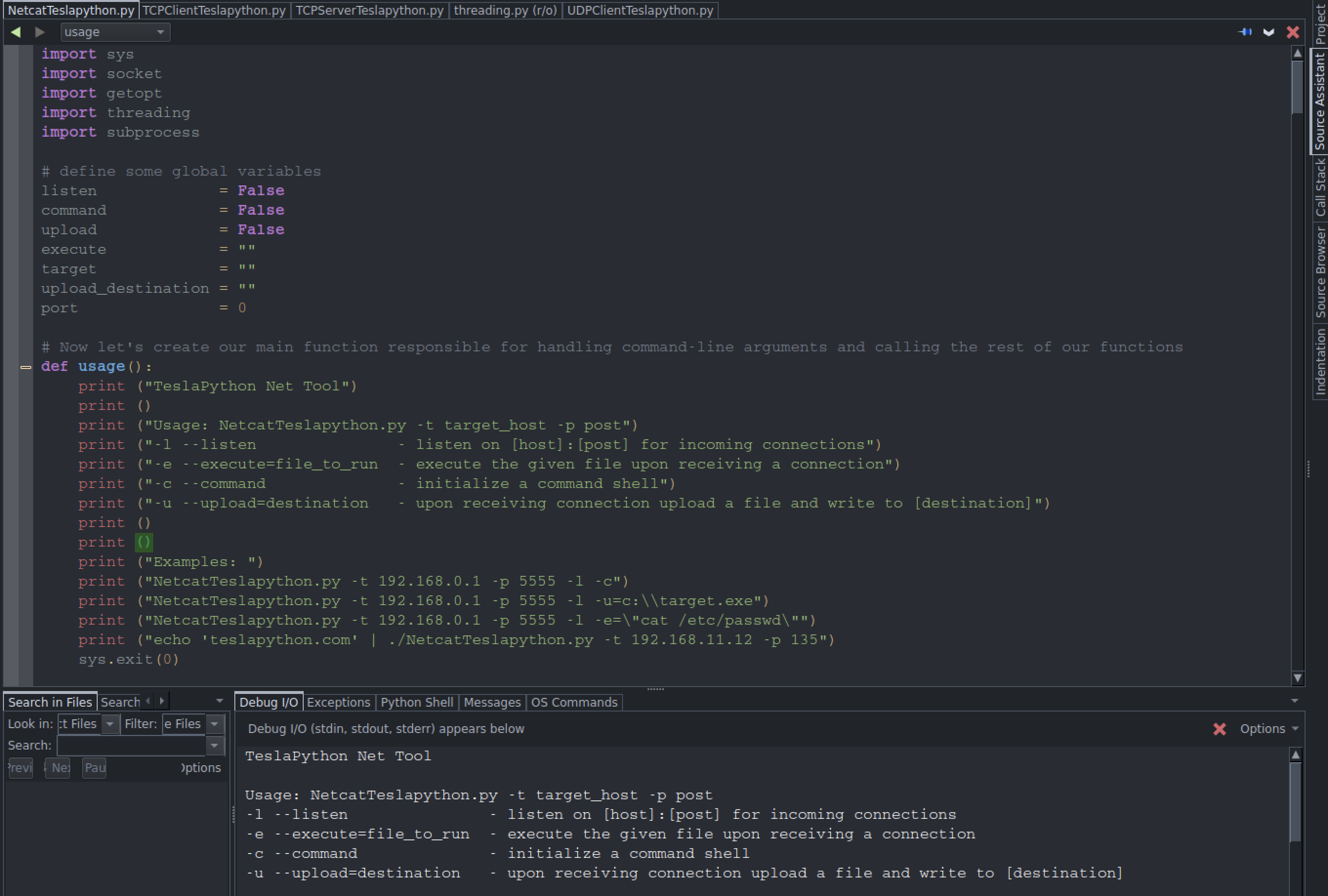Click the editor vertical scrollbar thumb
Screen dimensions: 1328x896
[x=1297, y=87]
